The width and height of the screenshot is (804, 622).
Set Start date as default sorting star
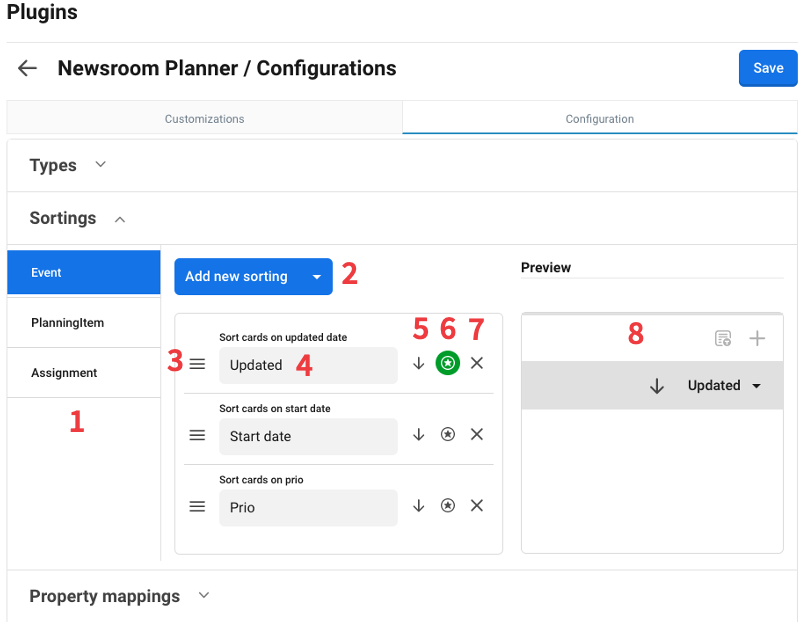pos(448,435)
